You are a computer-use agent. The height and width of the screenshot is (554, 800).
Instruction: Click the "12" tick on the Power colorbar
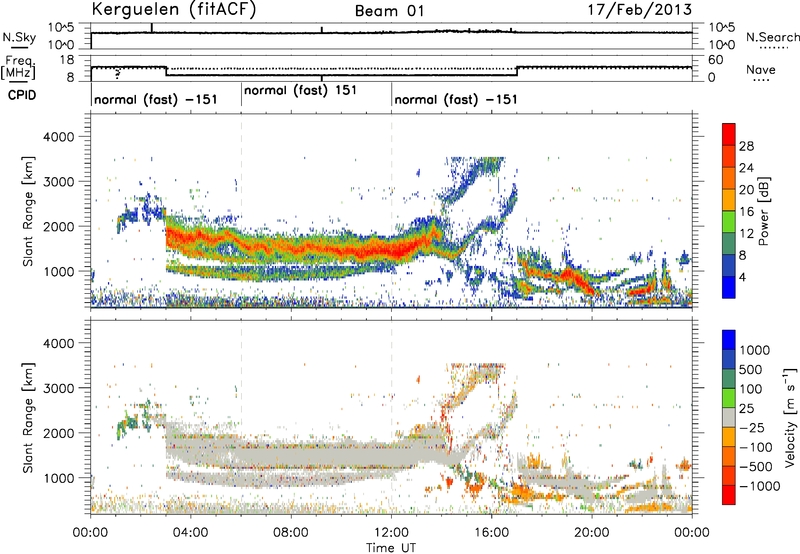[x=746, y=234]
